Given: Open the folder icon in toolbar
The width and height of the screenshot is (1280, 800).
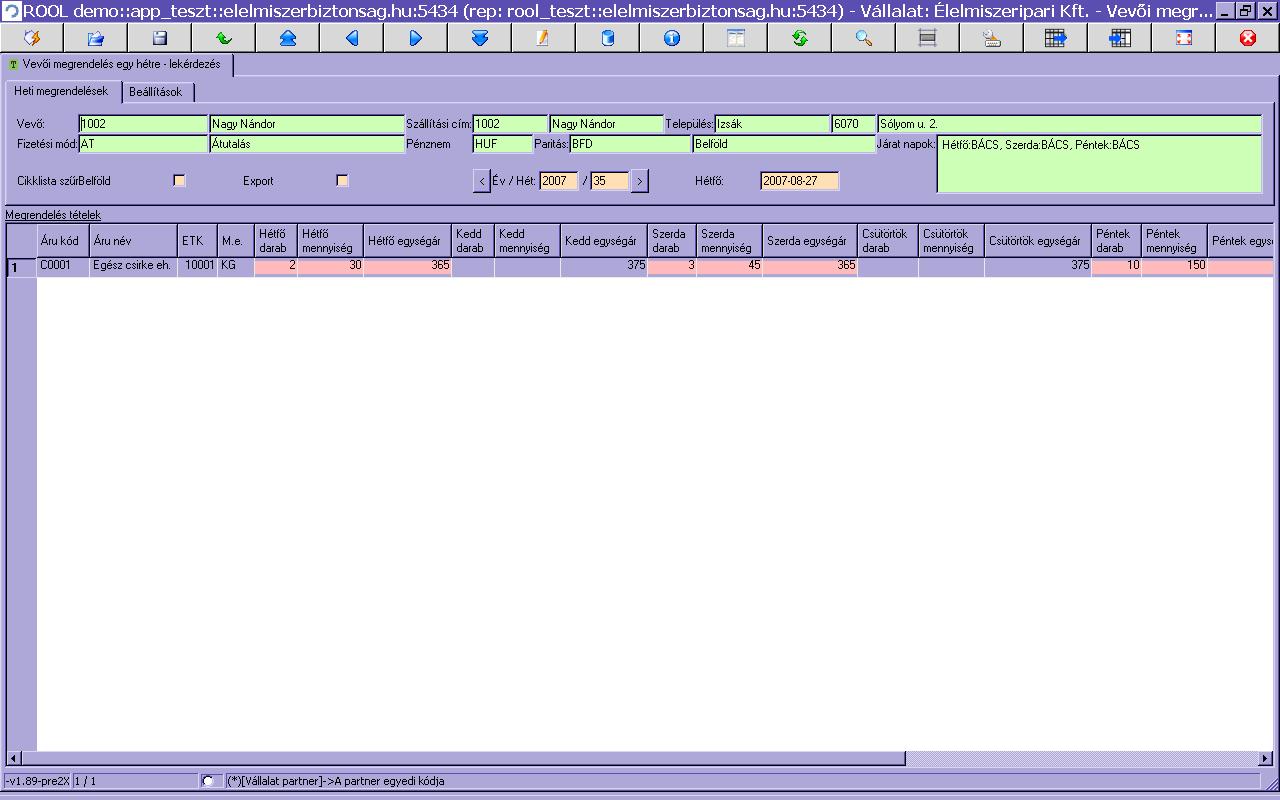Looking at the screenshot, I should point(96,38).
